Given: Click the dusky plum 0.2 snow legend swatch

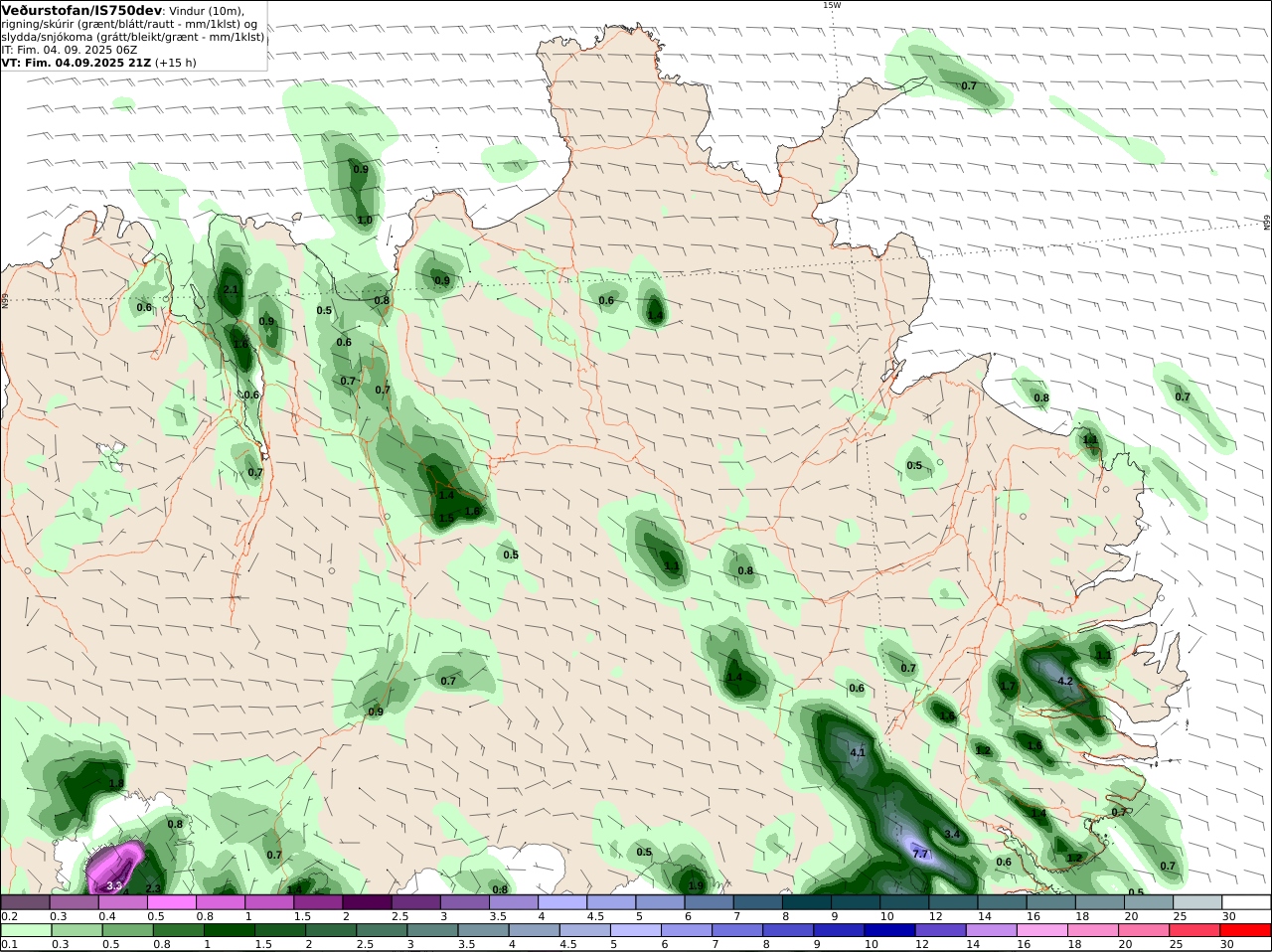Looking at the screenshot, I should [x=25, y=902].
